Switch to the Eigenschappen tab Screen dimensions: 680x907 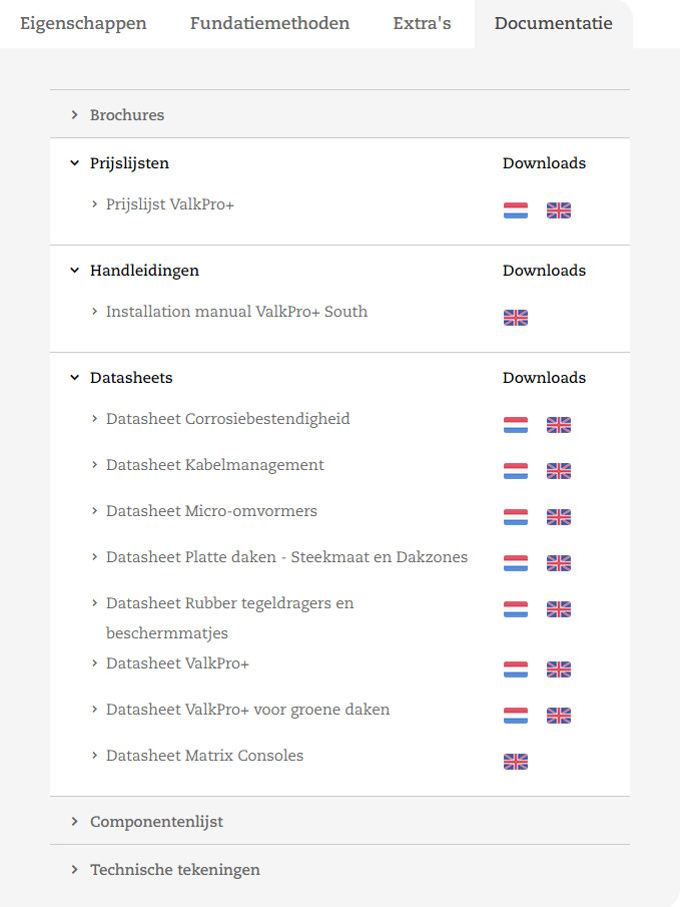coord(83,23)
